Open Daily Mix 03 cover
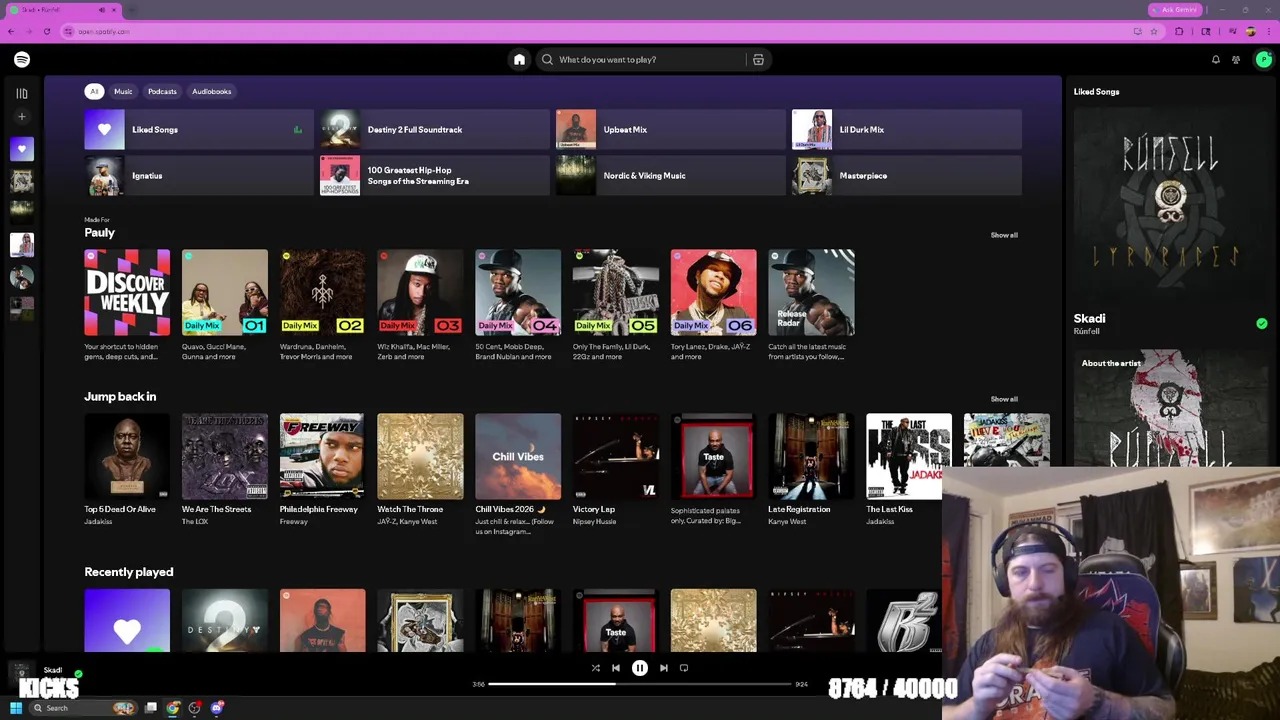This screenshot has height=720, width=1280. [x=420, y=292]
